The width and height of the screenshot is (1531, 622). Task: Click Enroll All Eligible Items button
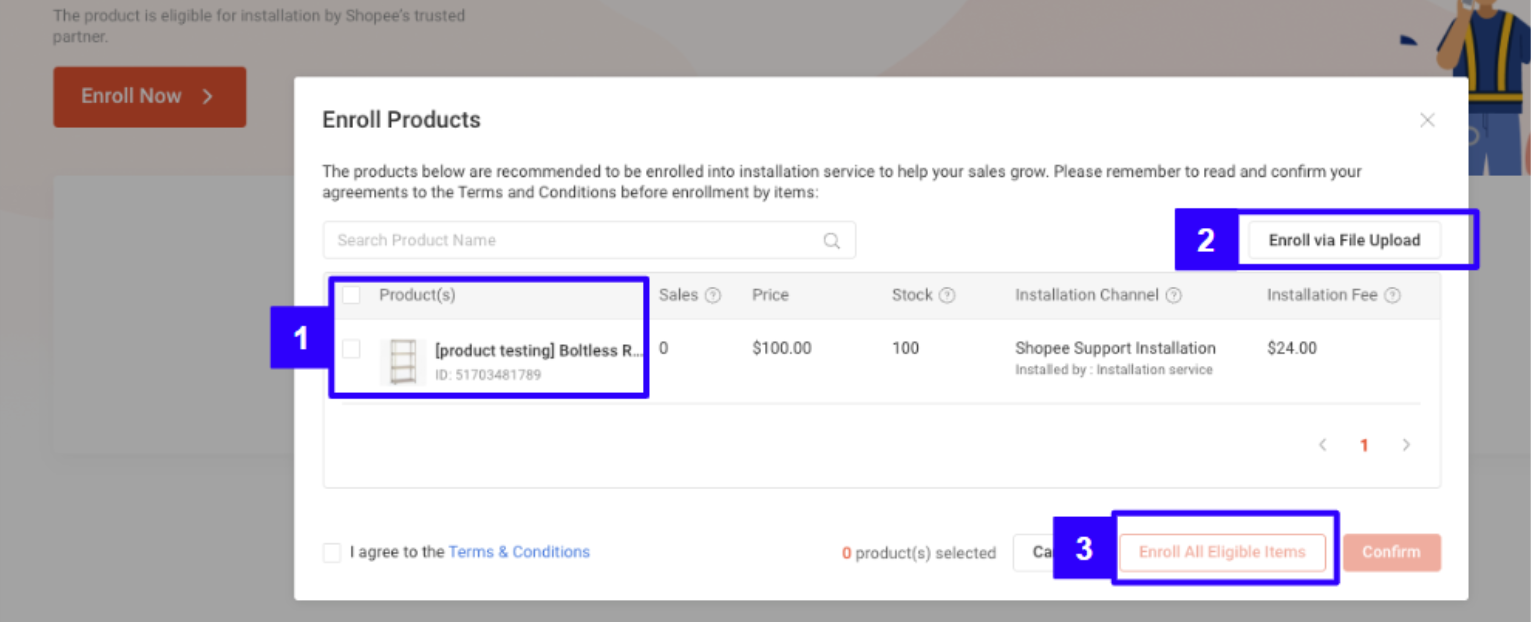tap(1222, 552)
